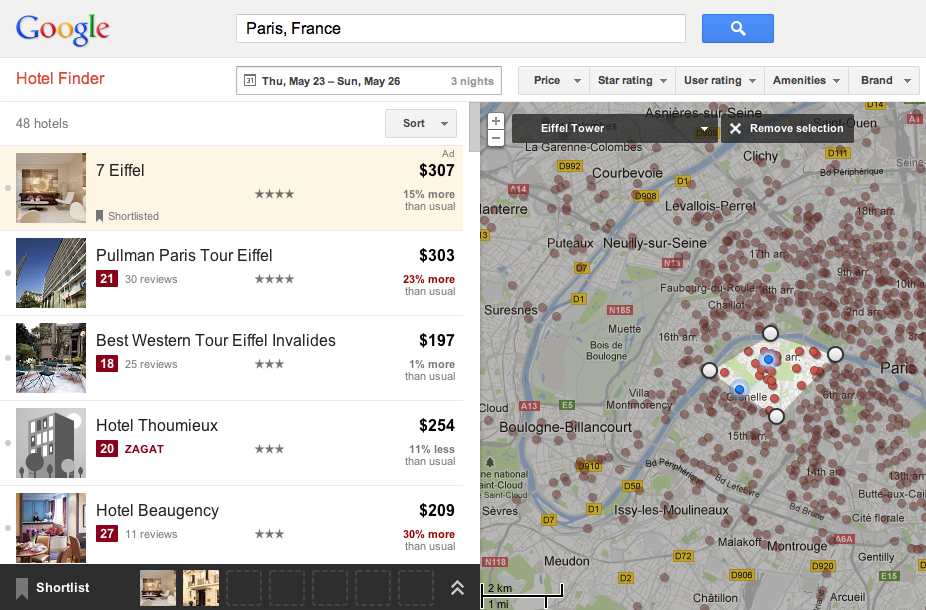Click the Shortlisted bookmark on 7 Eiffel
The image size is (926, 610).
click(99, 216)
